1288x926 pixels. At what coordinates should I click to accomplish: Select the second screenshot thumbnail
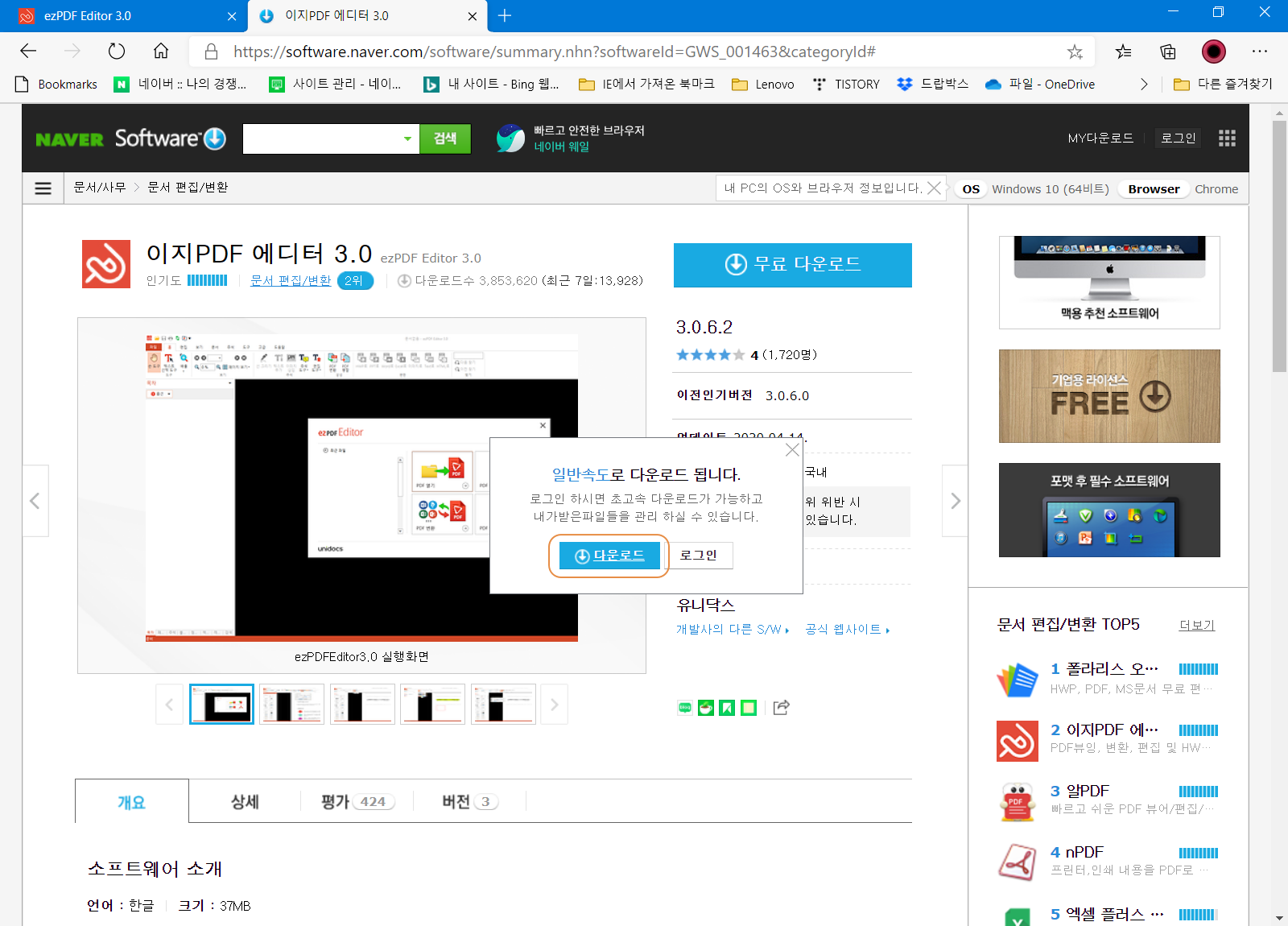click(x=291, y=705)
